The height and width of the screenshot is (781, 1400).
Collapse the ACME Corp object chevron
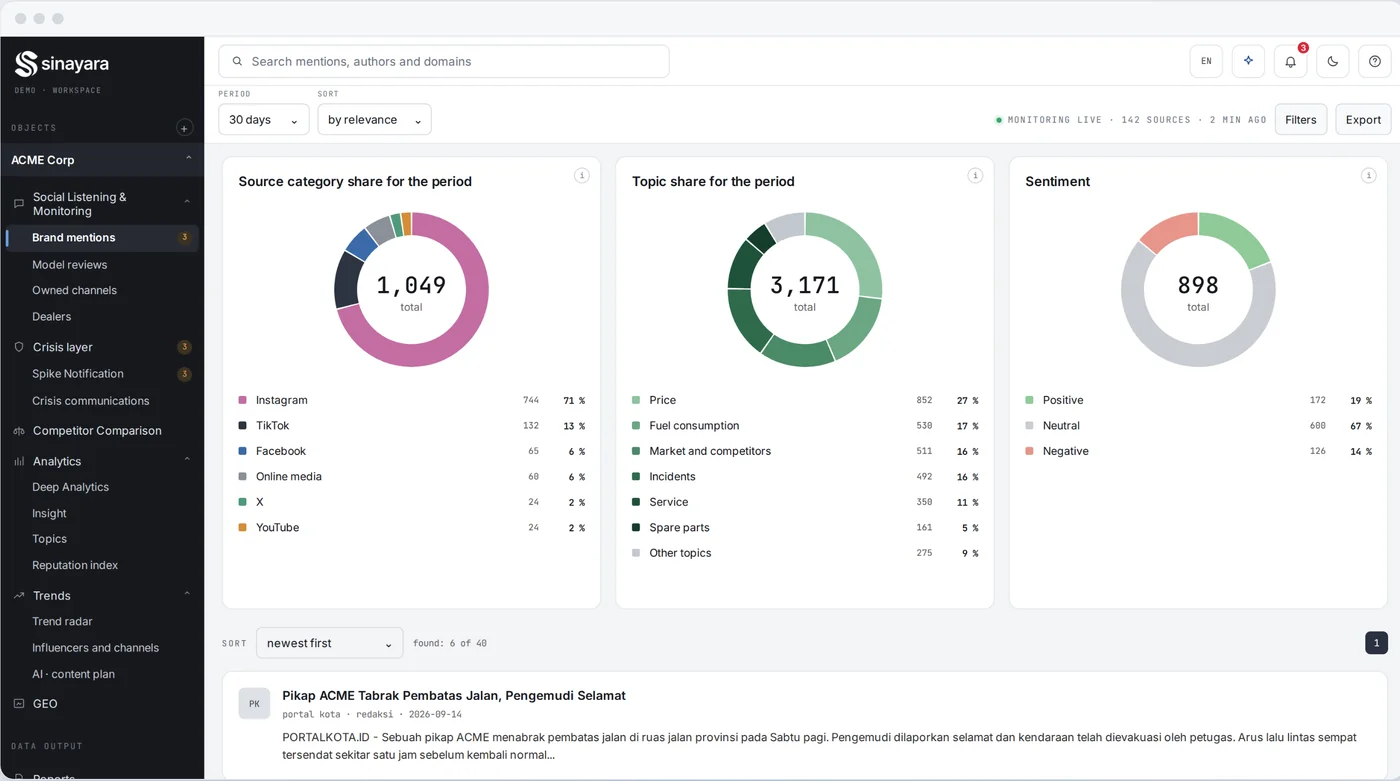coord(189,160)
